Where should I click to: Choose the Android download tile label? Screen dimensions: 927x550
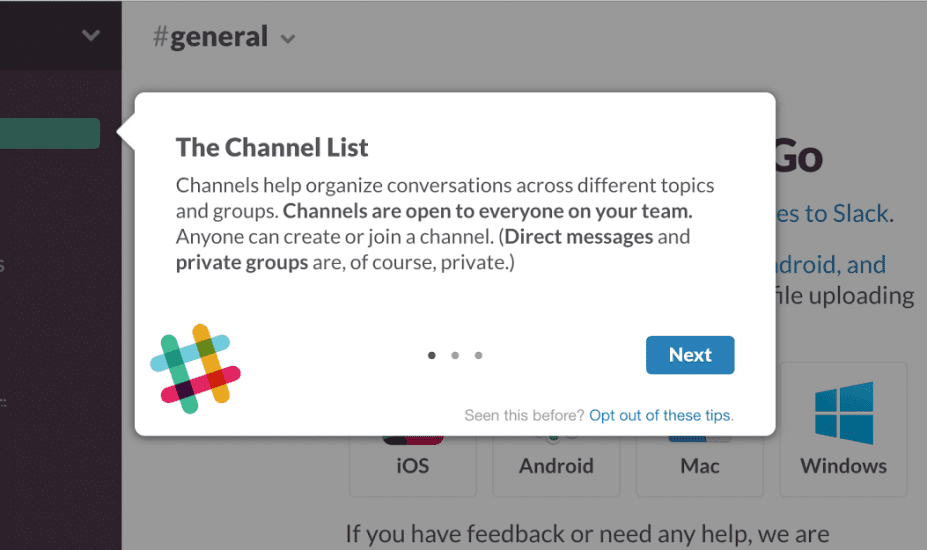click(x=556, y=466)
